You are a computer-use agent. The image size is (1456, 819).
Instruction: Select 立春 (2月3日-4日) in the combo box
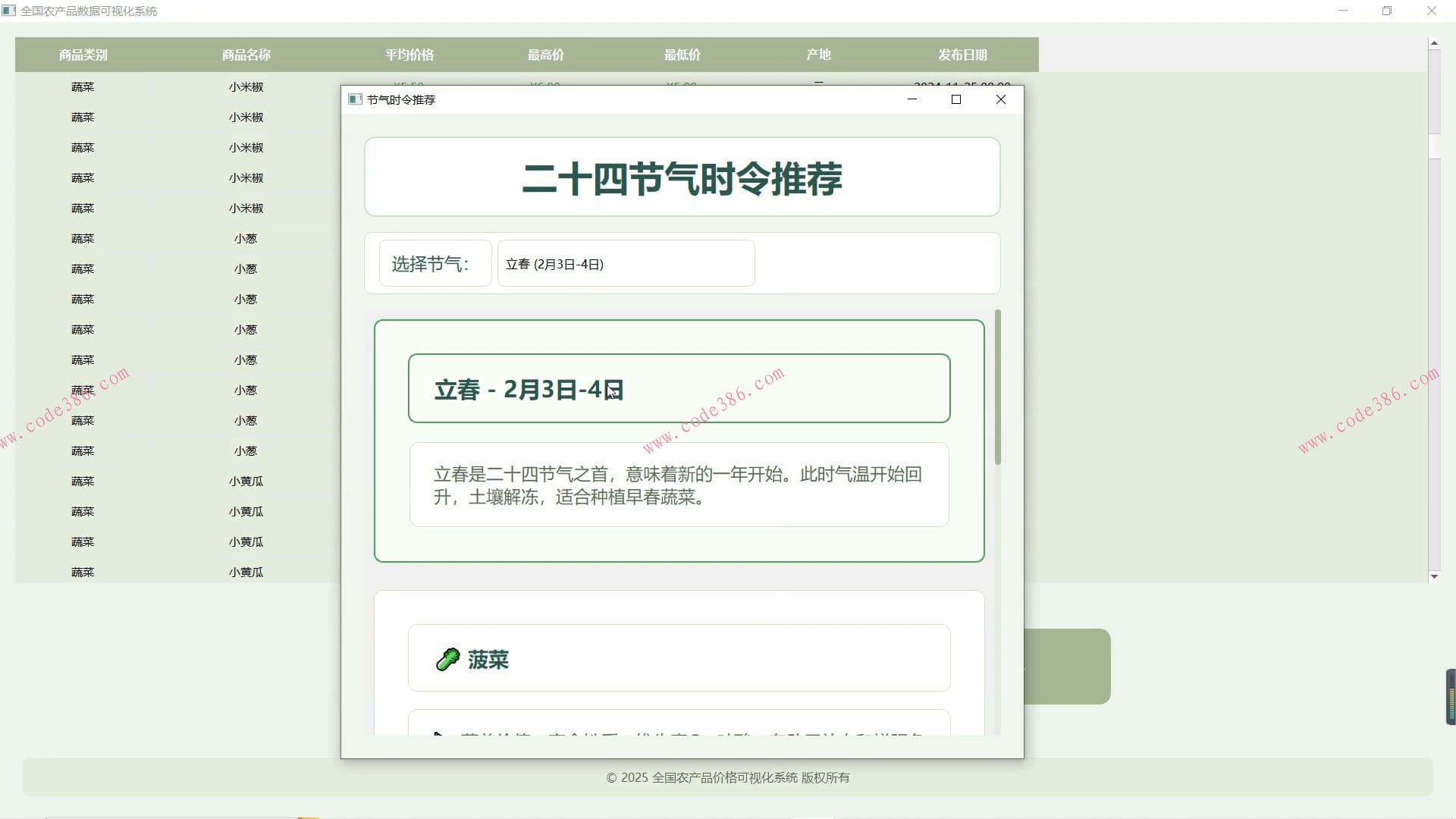click(x=626, y=263)
